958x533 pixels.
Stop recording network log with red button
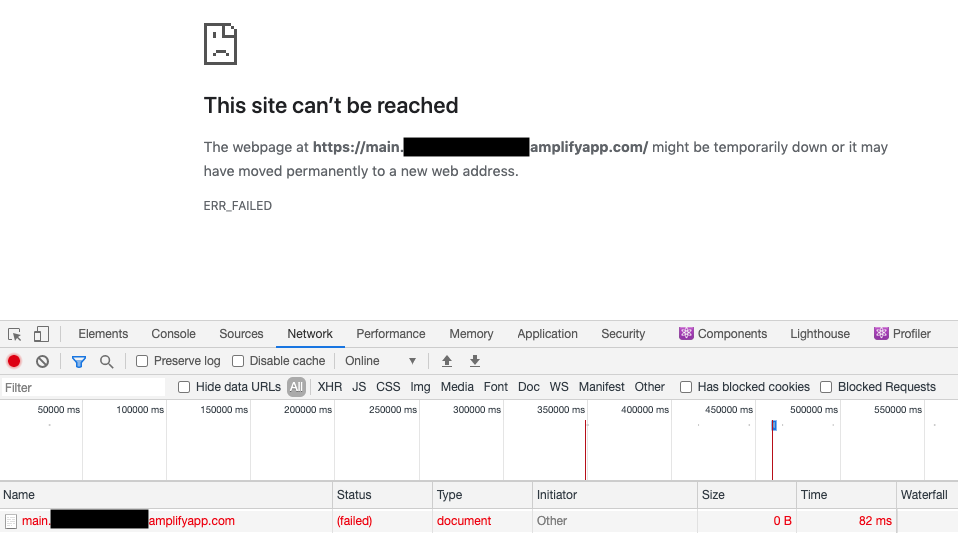click(x=13, y=361)
